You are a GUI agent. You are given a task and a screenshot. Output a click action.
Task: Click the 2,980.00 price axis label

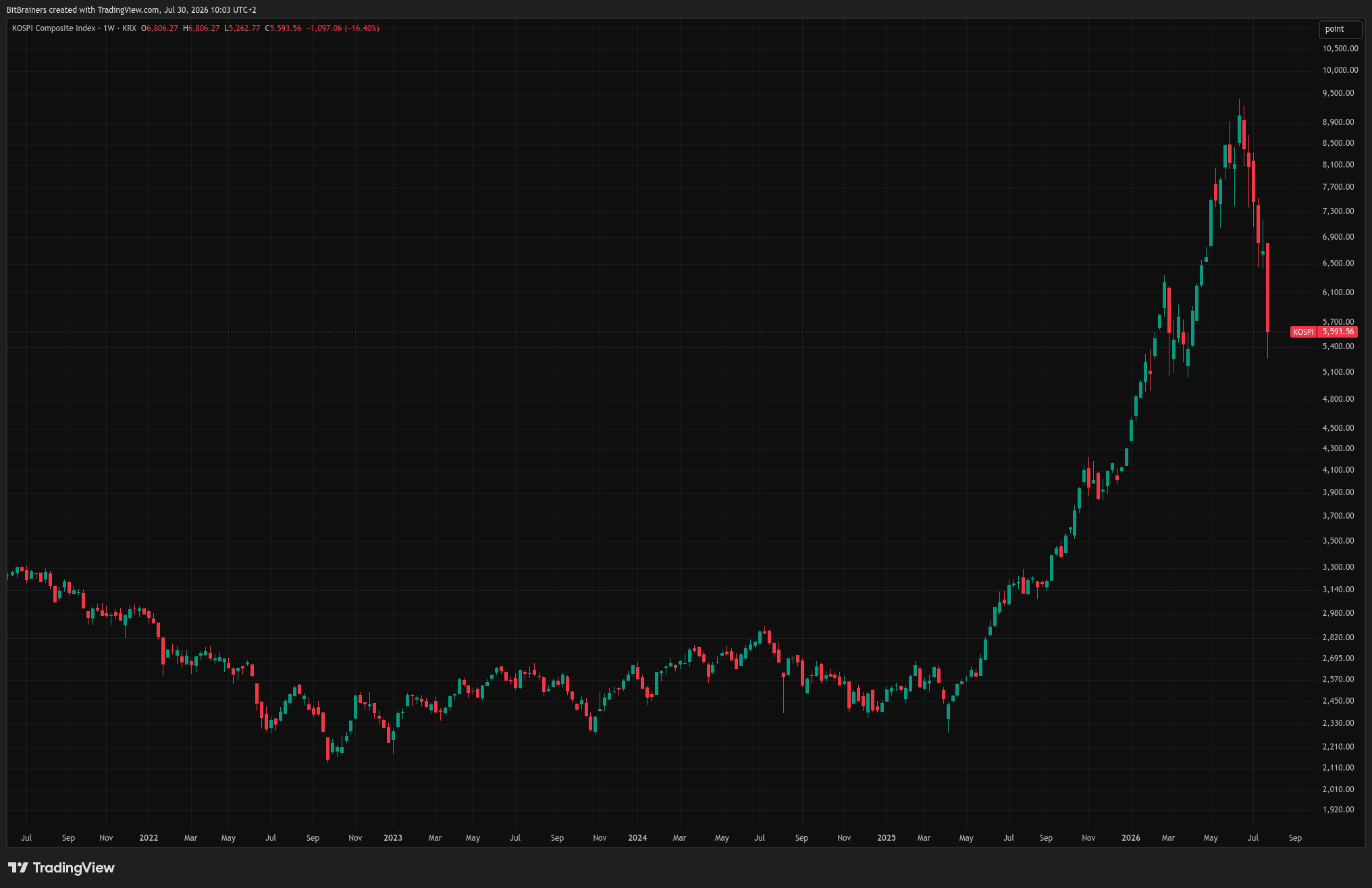pyautogui.click(x=1338, y=613)
